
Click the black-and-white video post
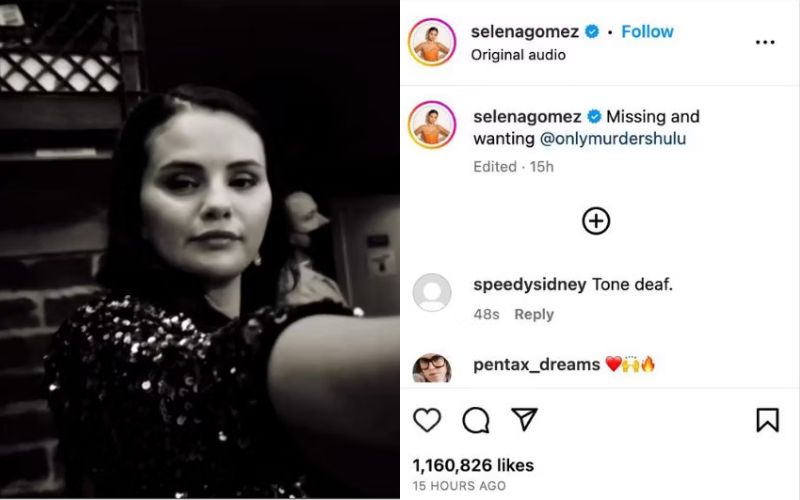click(x=200, y=250)
